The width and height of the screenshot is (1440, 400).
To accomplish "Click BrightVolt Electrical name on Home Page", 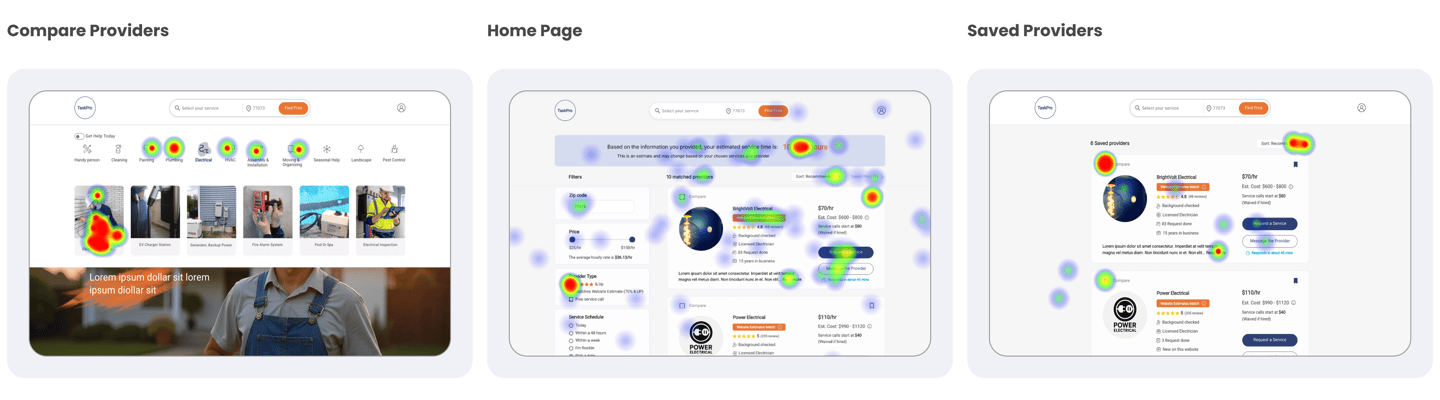I will (753, 209).
